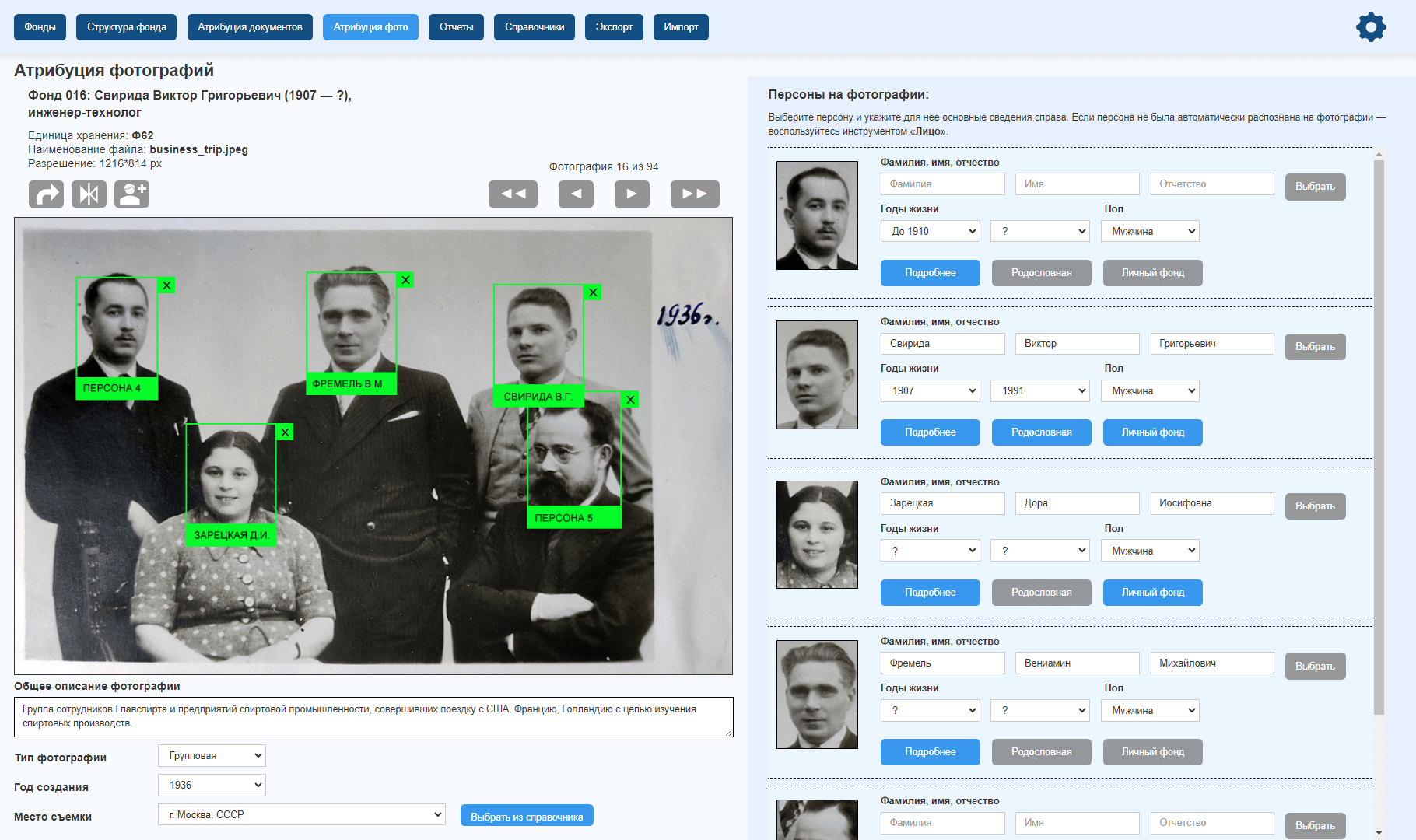The height and width of the screenshot is (840, 1416).
Task: Open settings gear icon
Action: [1371, 27]
